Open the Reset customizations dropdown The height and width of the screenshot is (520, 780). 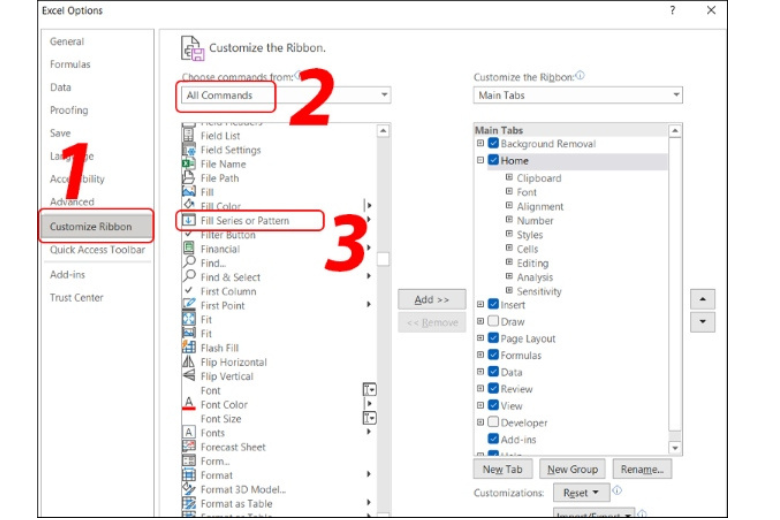tap(581, 493)
